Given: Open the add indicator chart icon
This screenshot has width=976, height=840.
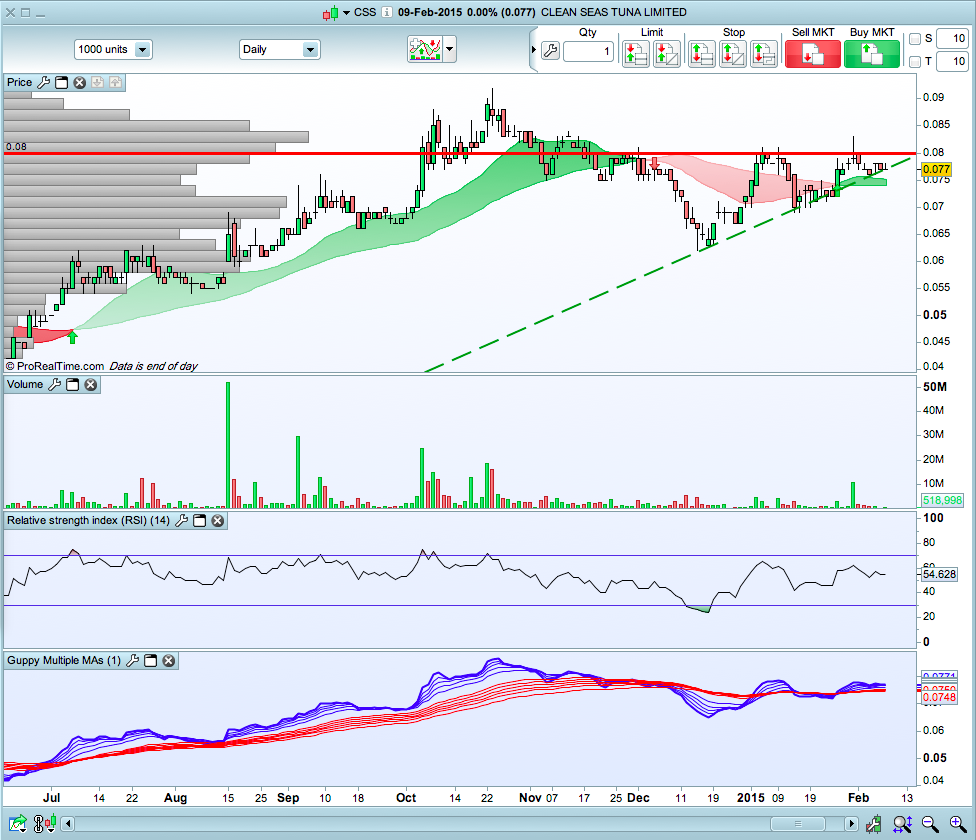Looking at the screenshot, I should coord(425,49).
